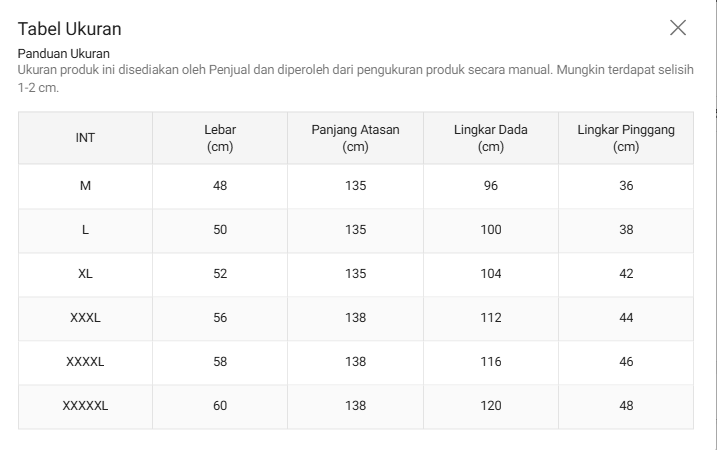Screen dimensions: 717x450
Task: Select the size L row label
Action: [85, 230]
